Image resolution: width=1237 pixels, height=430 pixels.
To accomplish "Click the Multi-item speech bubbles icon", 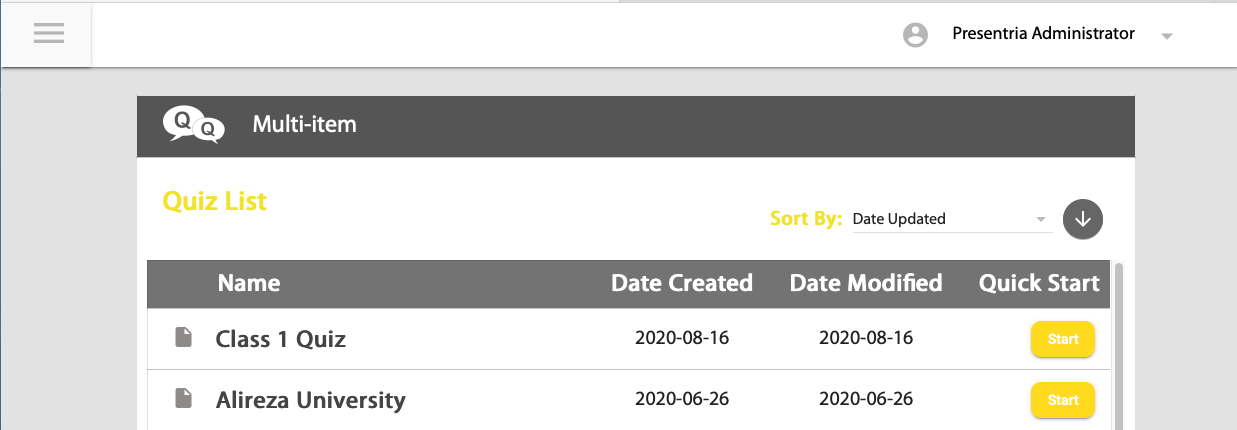I will 193,125.
